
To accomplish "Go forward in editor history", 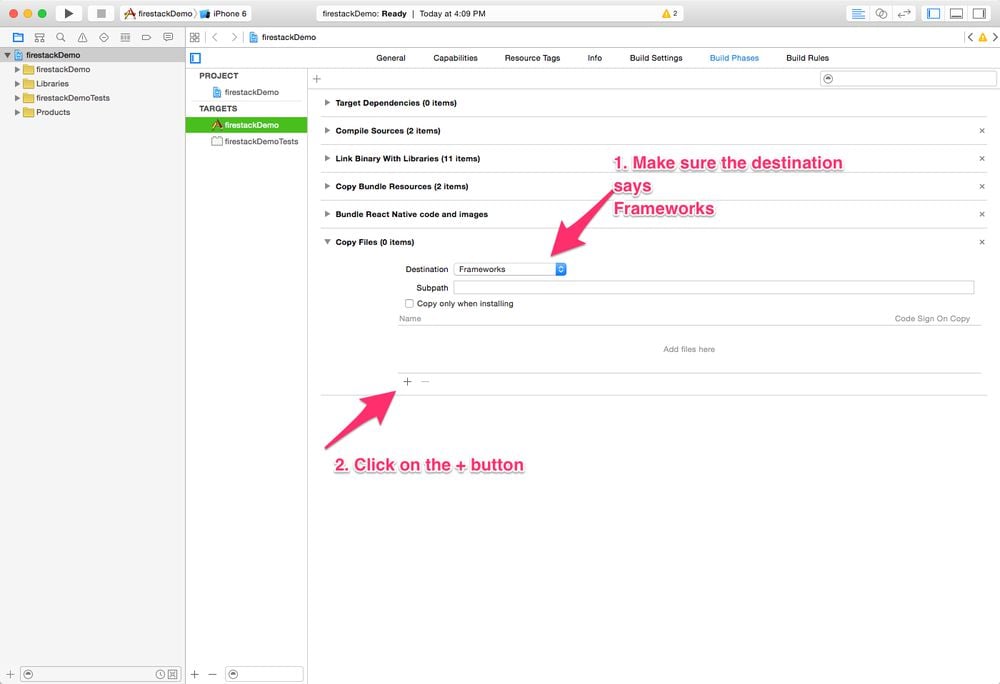I will pos(234,38).
